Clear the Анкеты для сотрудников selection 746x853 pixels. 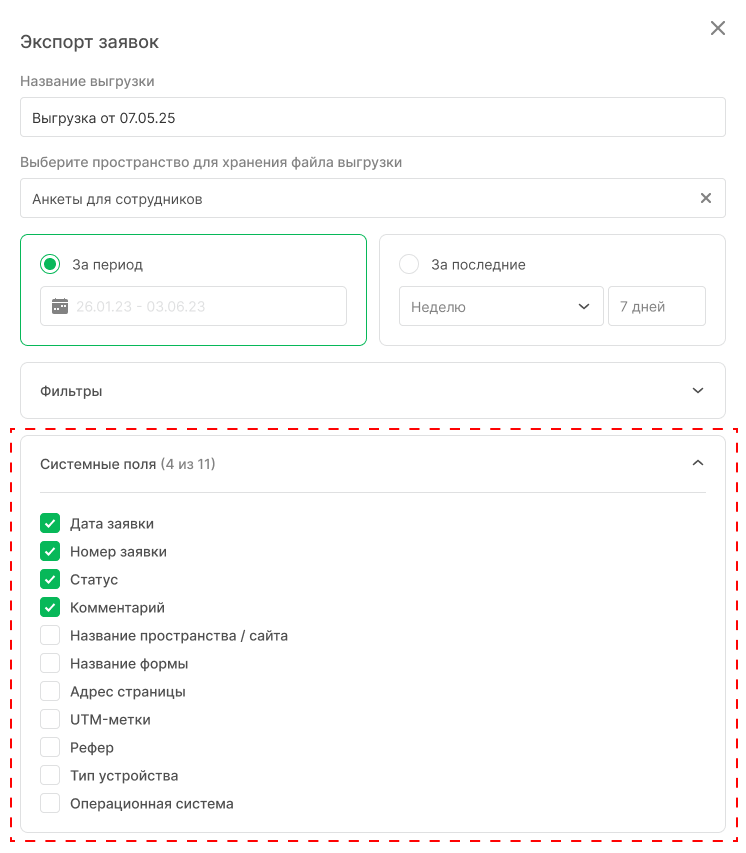706,198
